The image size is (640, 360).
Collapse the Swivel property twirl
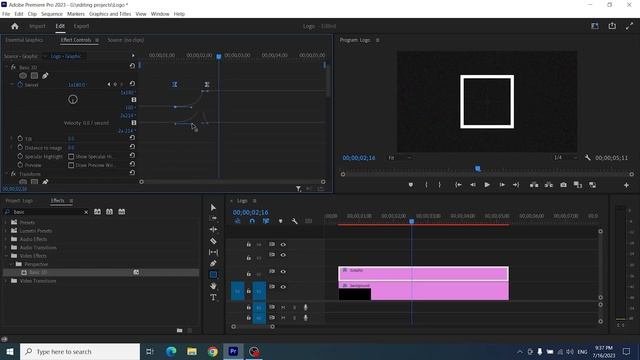coord(12,84)
